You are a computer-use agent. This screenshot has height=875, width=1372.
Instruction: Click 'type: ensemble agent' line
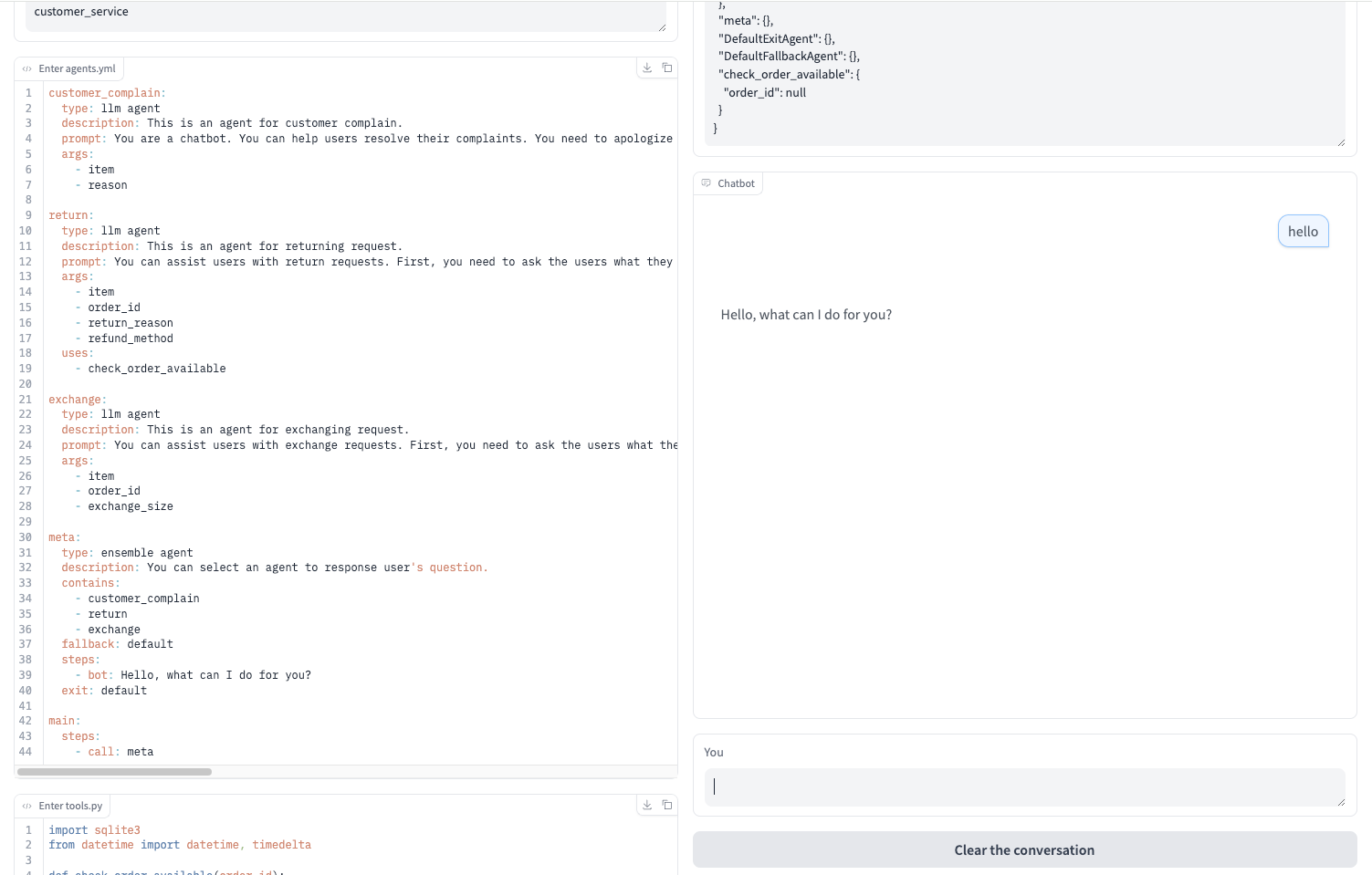pyautogui.click(x=127, y=553)
